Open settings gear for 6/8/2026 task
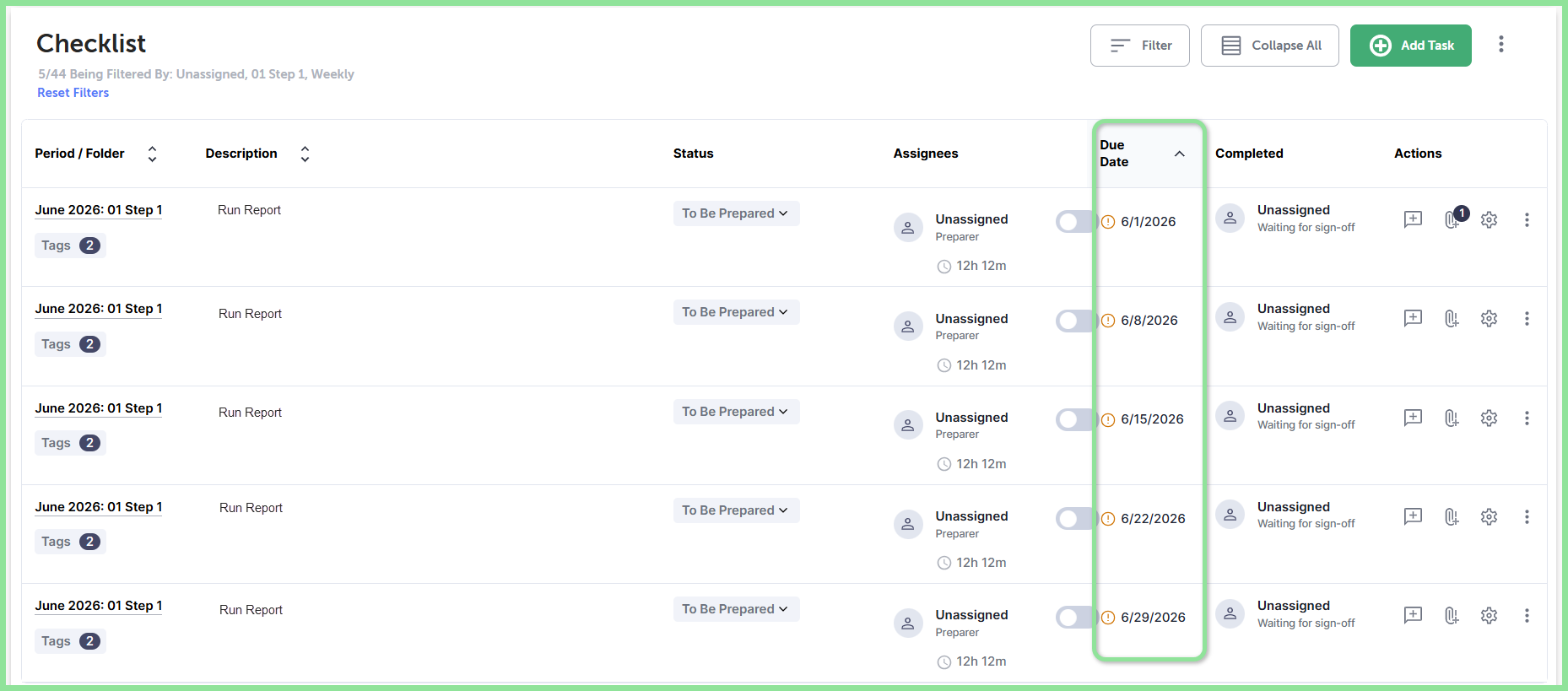 pos(1489,318)
